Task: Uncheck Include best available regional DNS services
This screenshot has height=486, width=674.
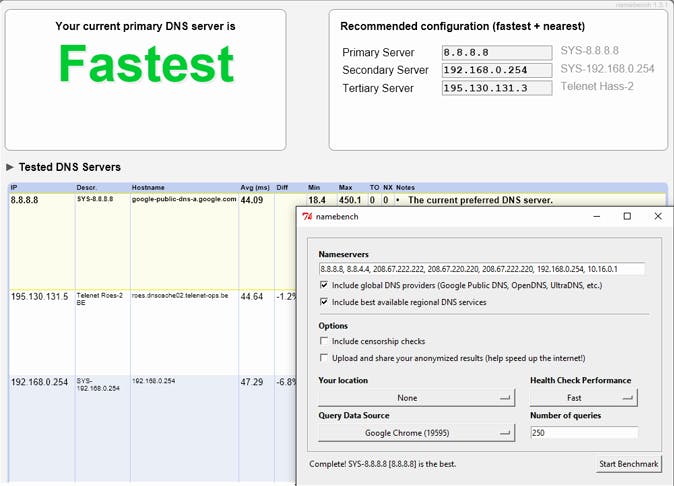Action: click(324, 302)
